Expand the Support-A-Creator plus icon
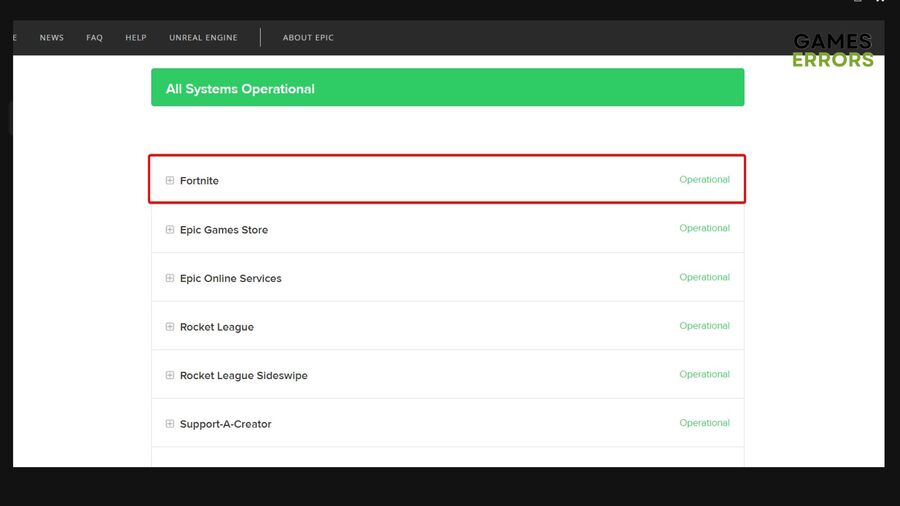The height and width of the screenshot is (506, 900). (x=170, y=424)
